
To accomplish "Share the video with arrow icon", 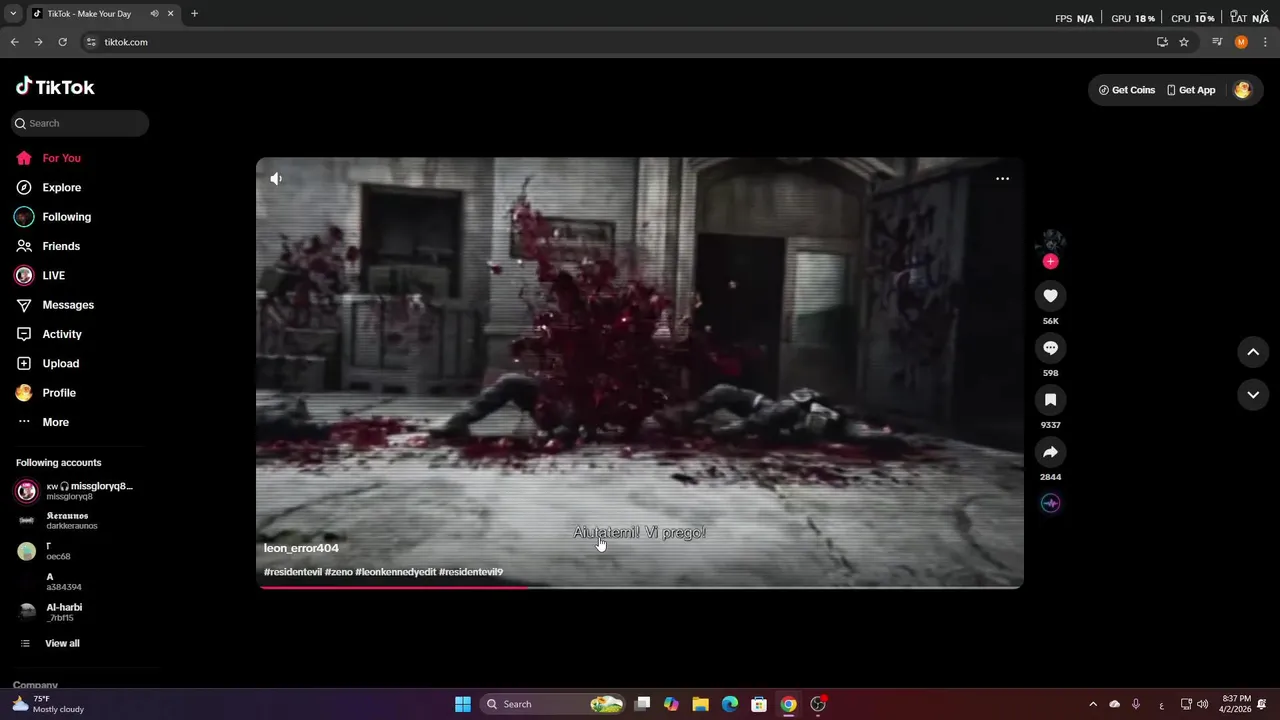I will pyautogui.click(x=1050, y=452).
